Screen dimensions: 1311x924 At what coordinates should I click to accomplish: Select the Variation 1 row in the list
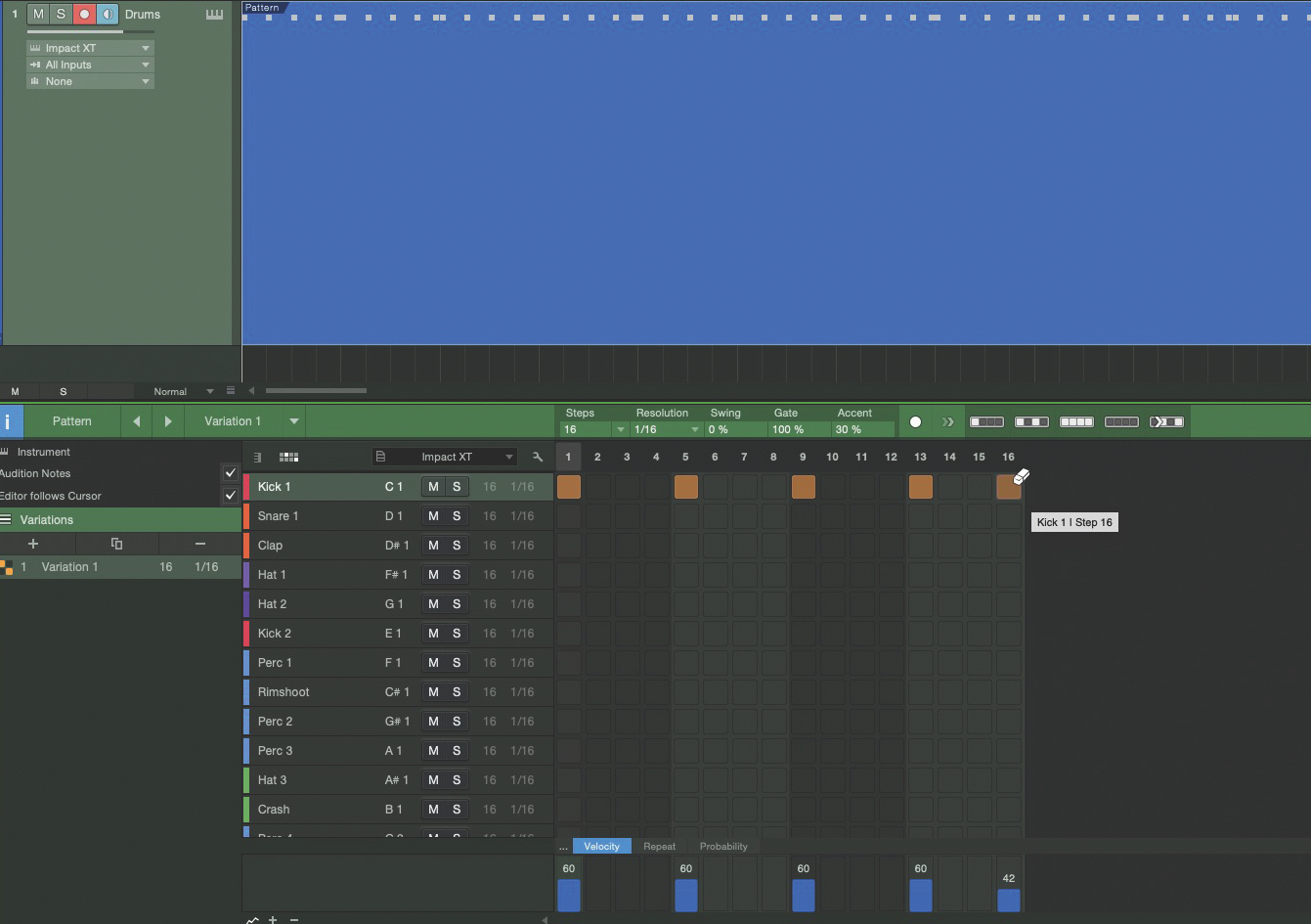pyautogui.click(x=119, y=567)
